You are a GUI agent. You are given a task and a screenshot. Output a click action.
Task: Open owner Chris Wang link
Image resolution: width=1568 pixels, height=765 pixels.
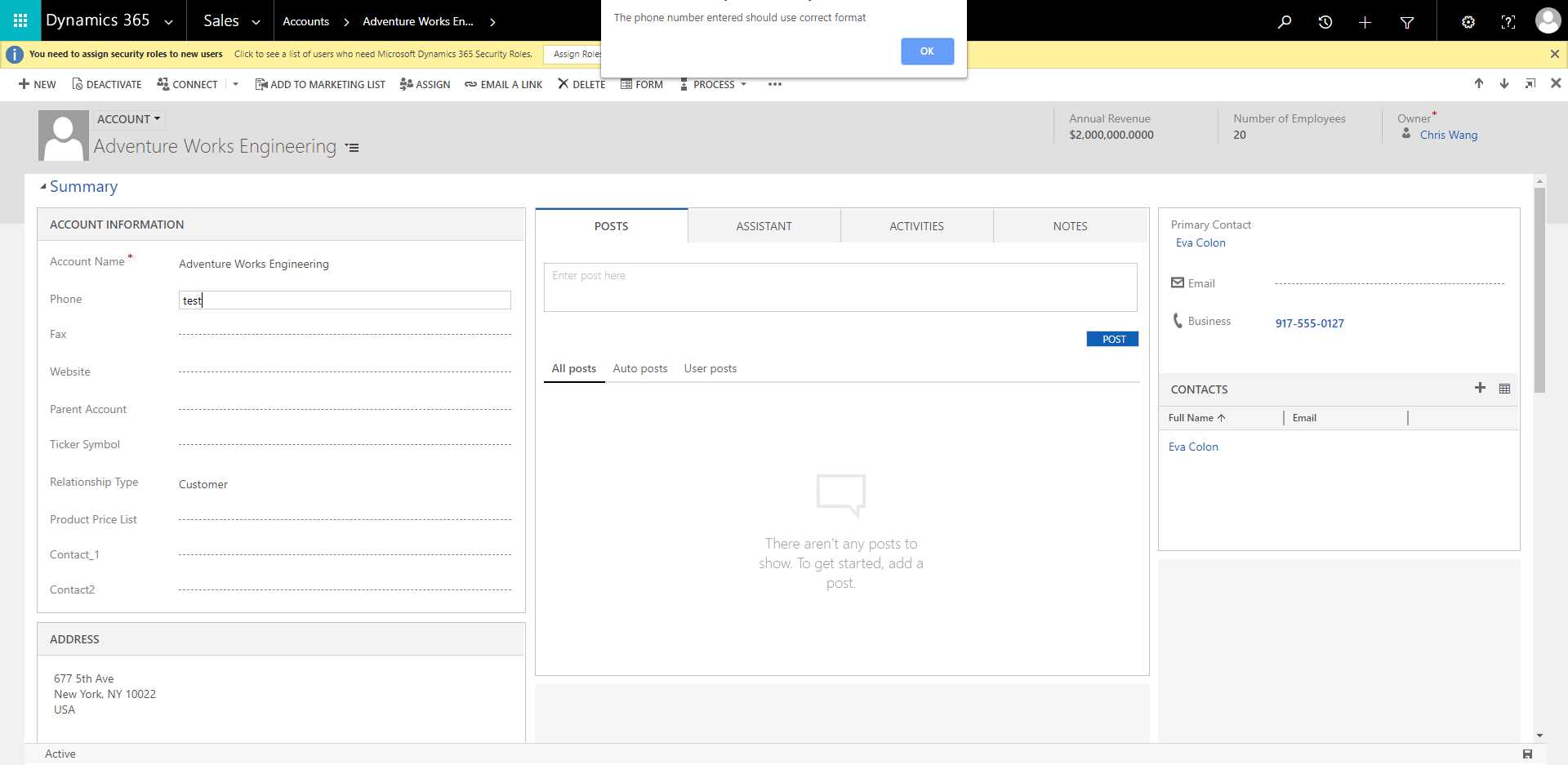[x=1449, y=135]
